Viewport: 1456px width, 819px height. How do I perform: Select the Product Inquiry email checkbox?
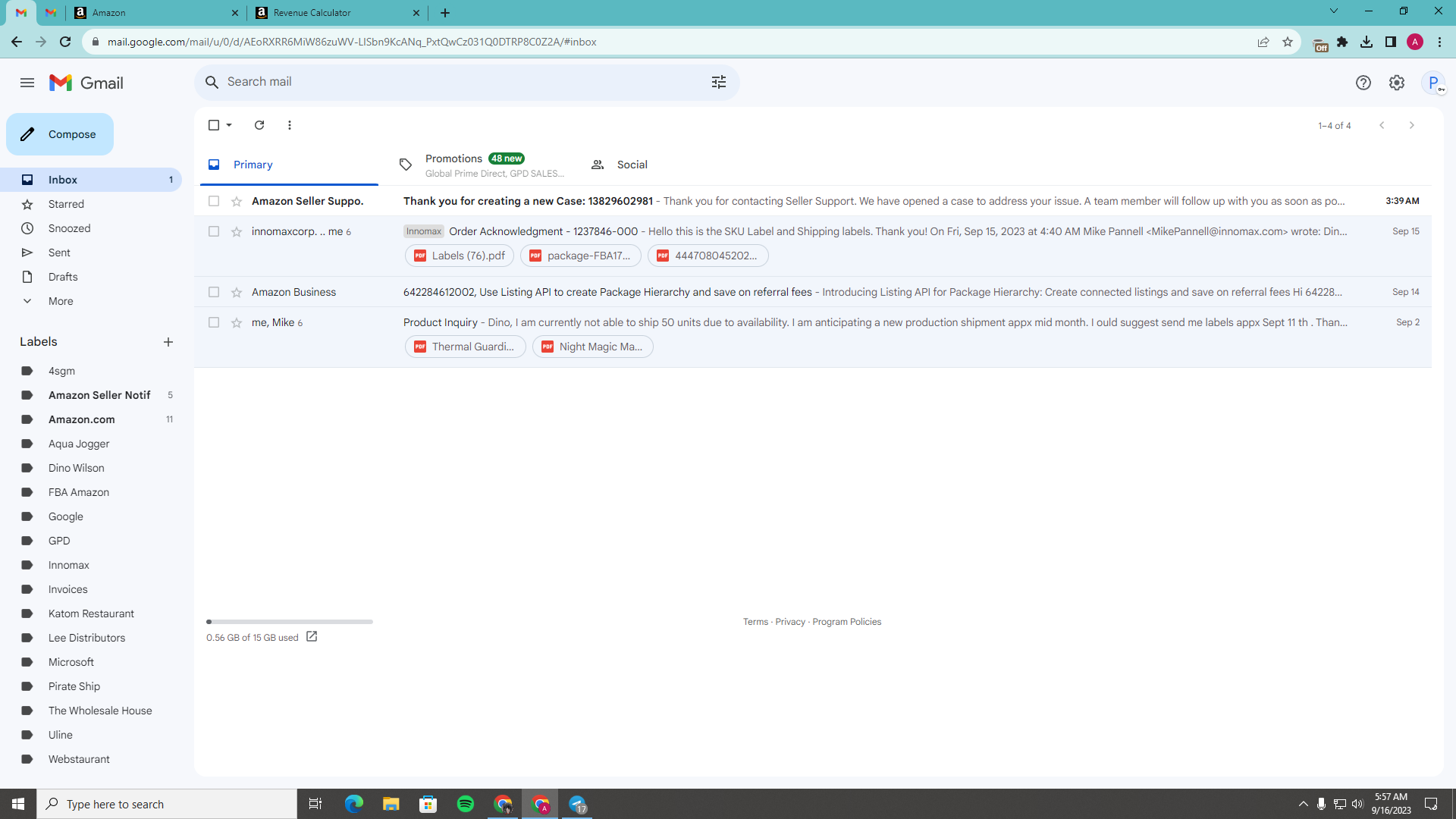pyautogui.click(x=214, y=322)
